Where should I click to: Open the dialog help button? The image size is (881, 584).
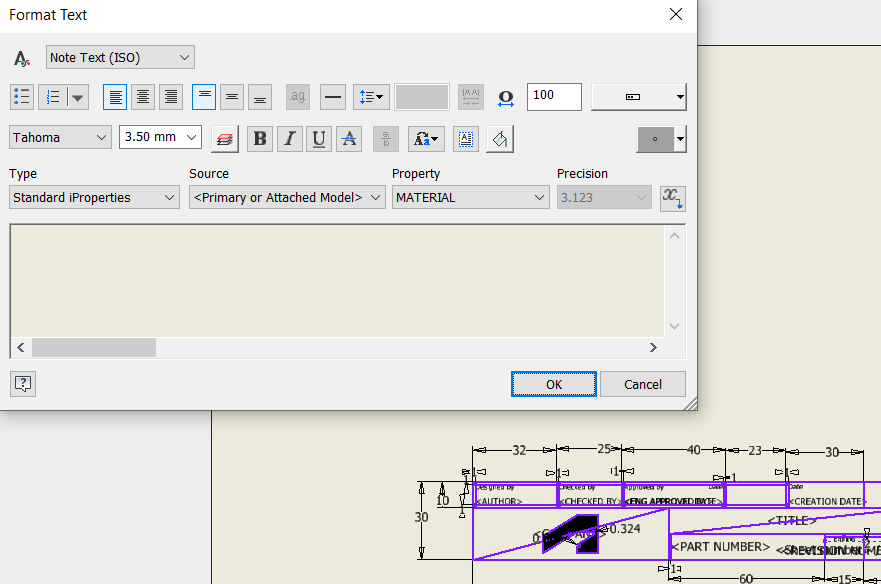(22, 384)
